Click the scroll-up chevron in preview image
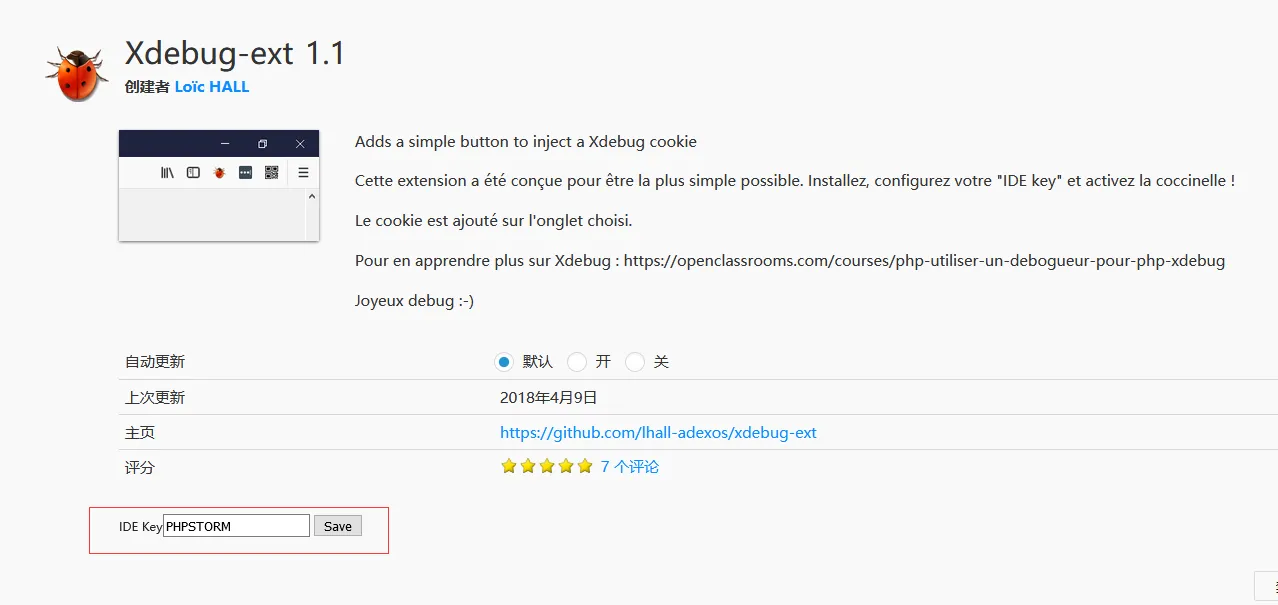 pyautogui.click(x=311, y=197)
